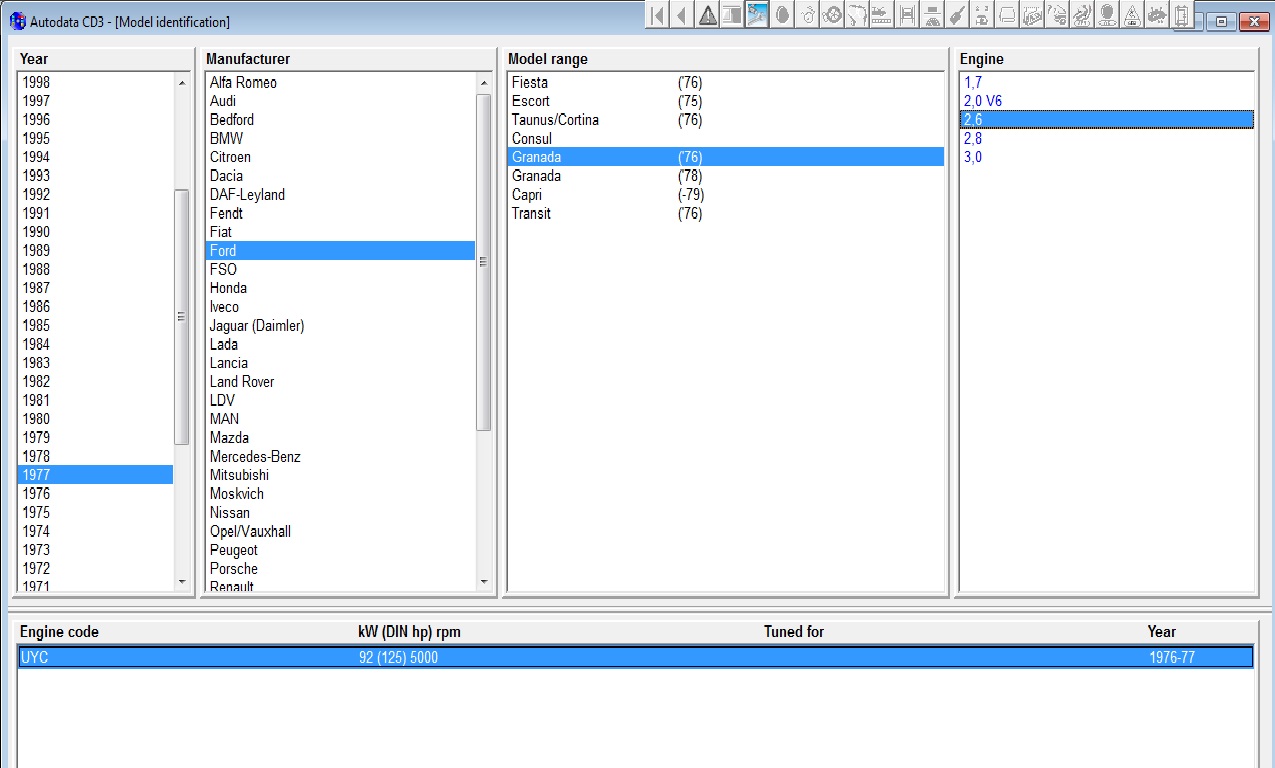Click up arrow of Year list scrollbar
This screenshot has height=768, width=1275.
click(182, 83)
